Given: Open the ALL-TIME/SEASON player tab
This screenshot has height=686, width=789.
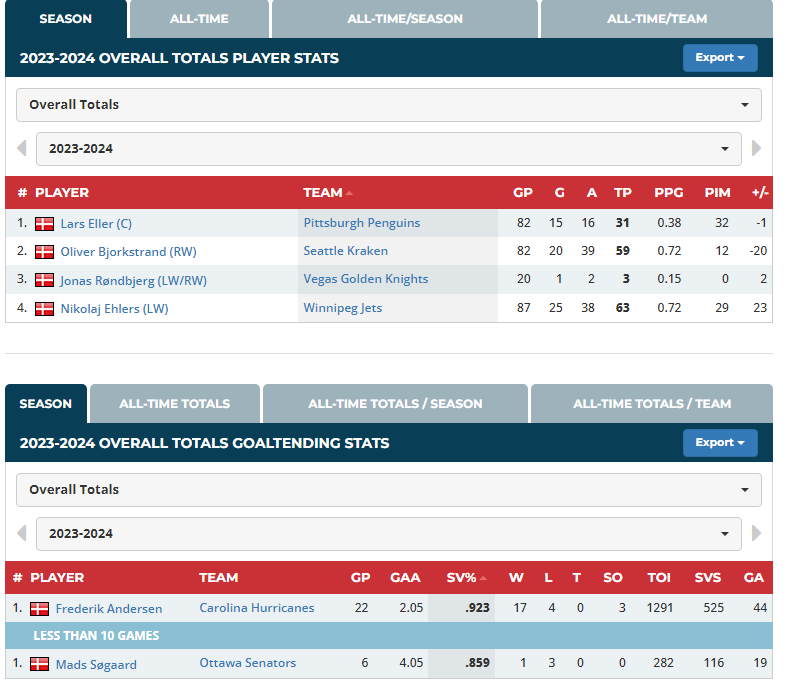Looking at the screenshot, I should [404, 19].
